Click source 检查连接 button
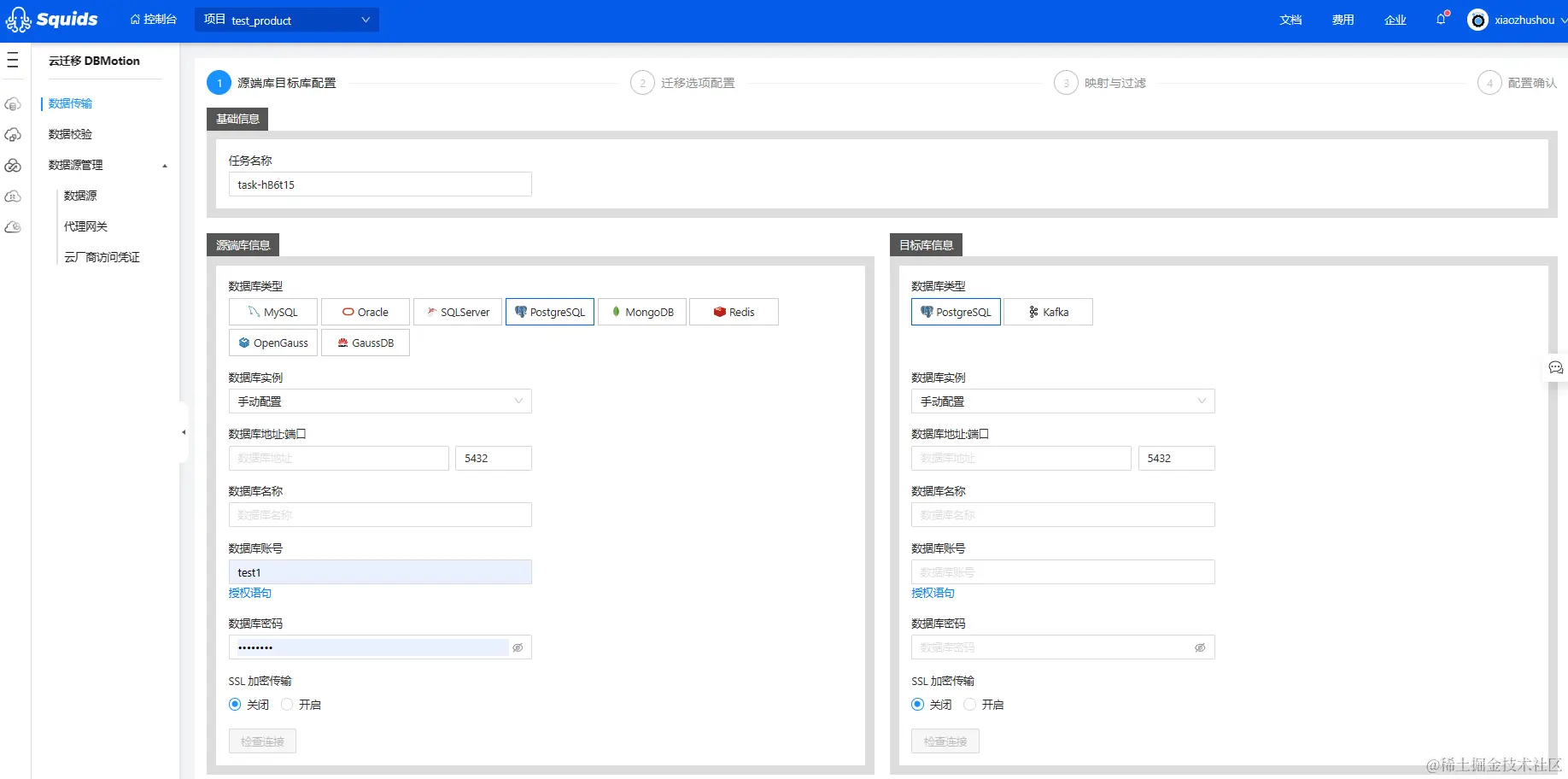Viewport: 1568px width, 779px height. point(262,741)
